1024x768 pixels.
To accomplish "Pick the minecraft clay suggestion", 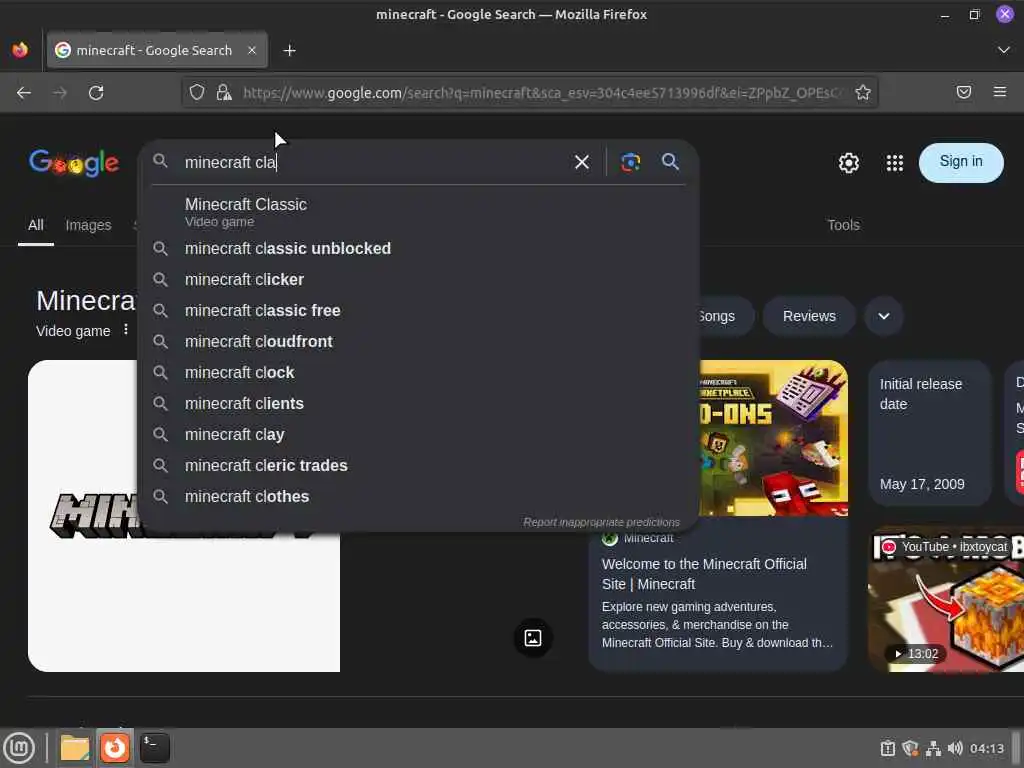I will (418, 434).
